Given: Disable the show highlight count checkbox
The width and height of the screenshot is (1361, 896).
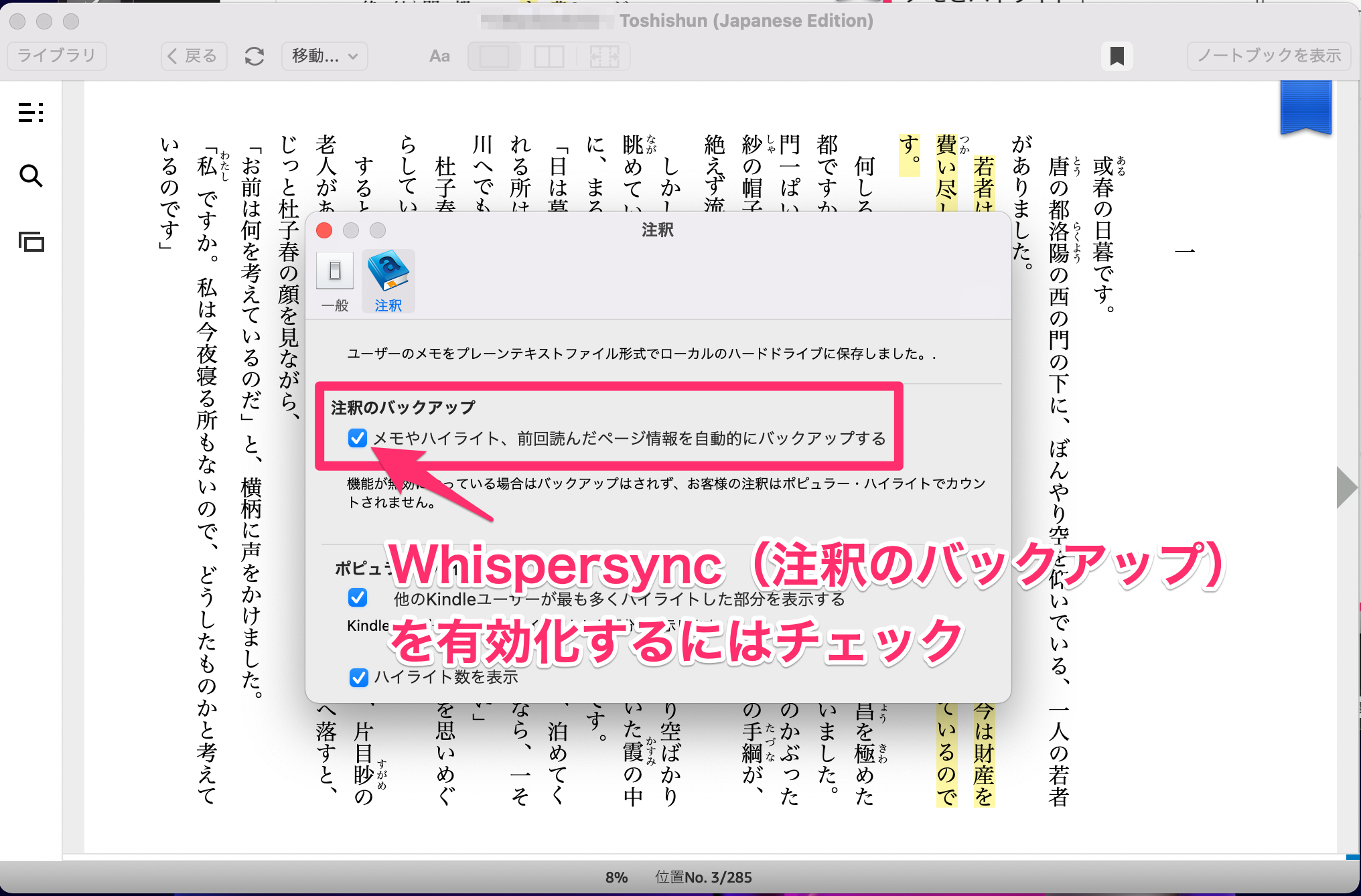Looking at the screenshot, I should [359, 677].
